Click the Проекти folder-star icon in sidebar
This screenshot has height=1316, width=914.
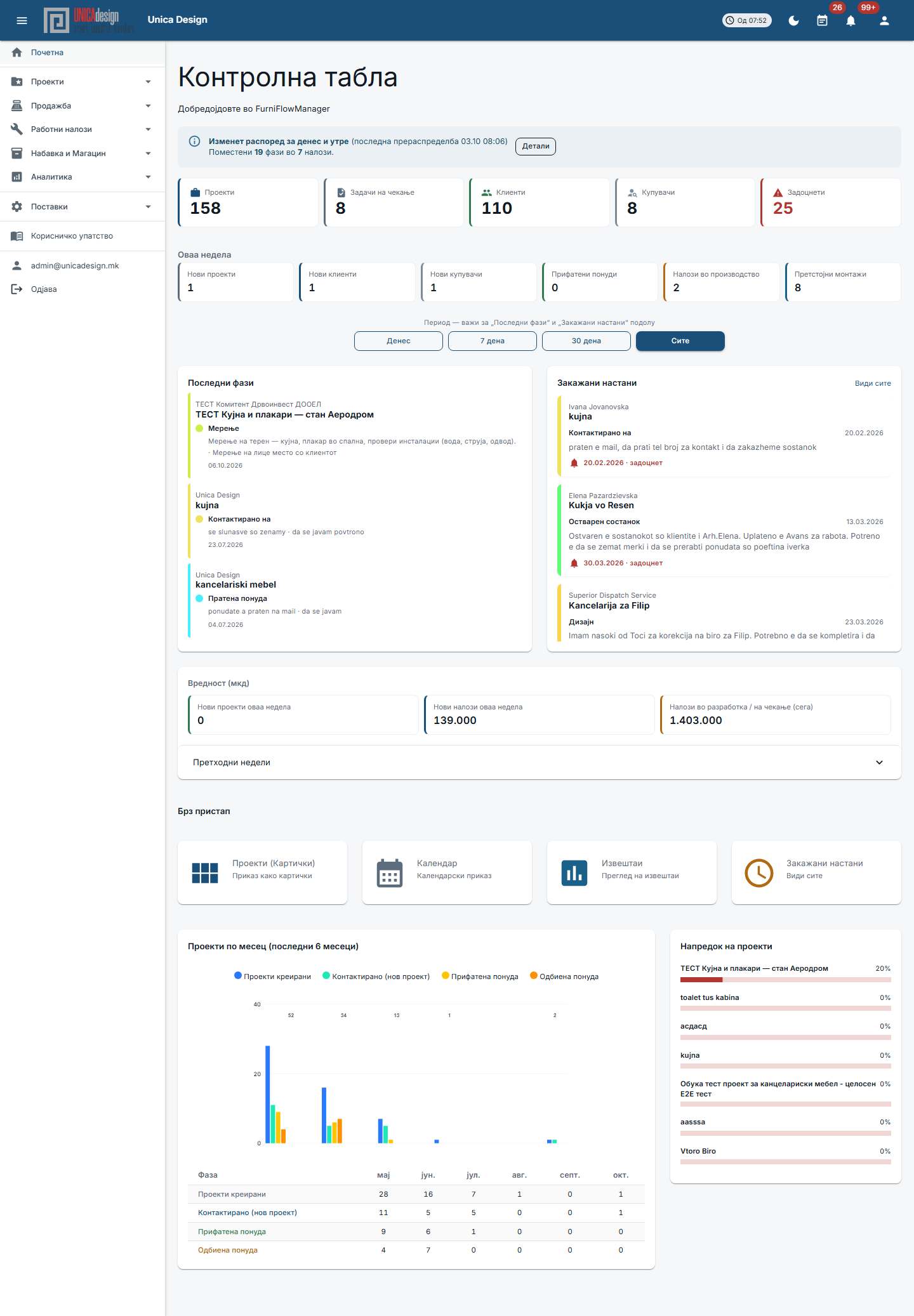click(x=17, y=82)
